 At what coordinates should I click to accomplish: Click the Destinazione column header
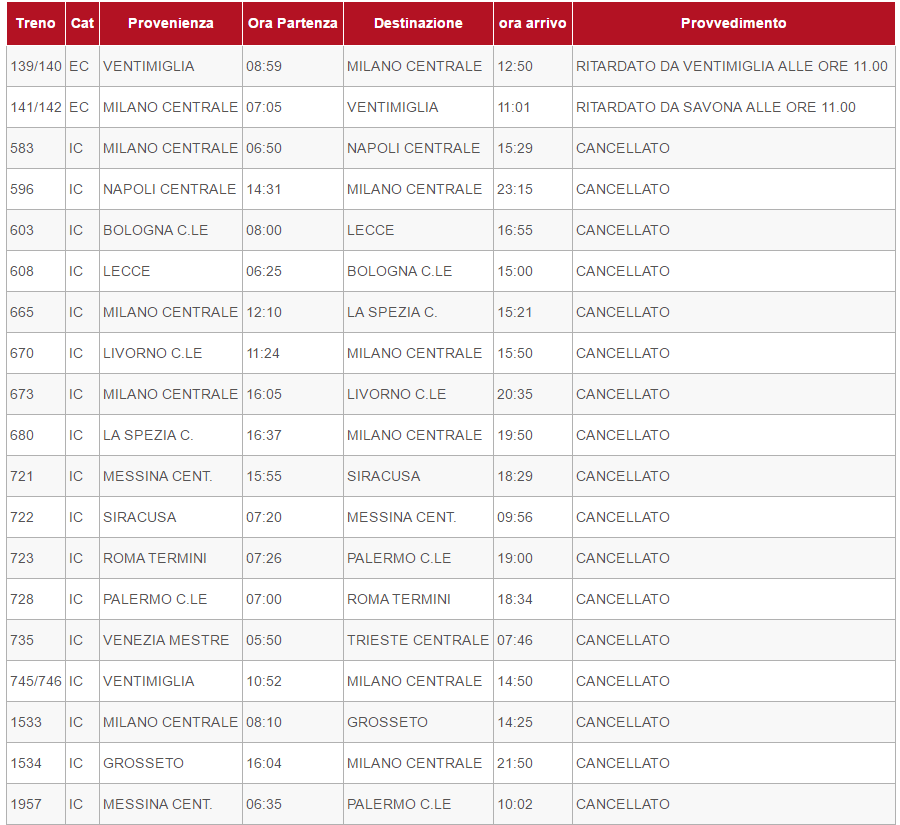pyautogui.click(x=418, y=23)
